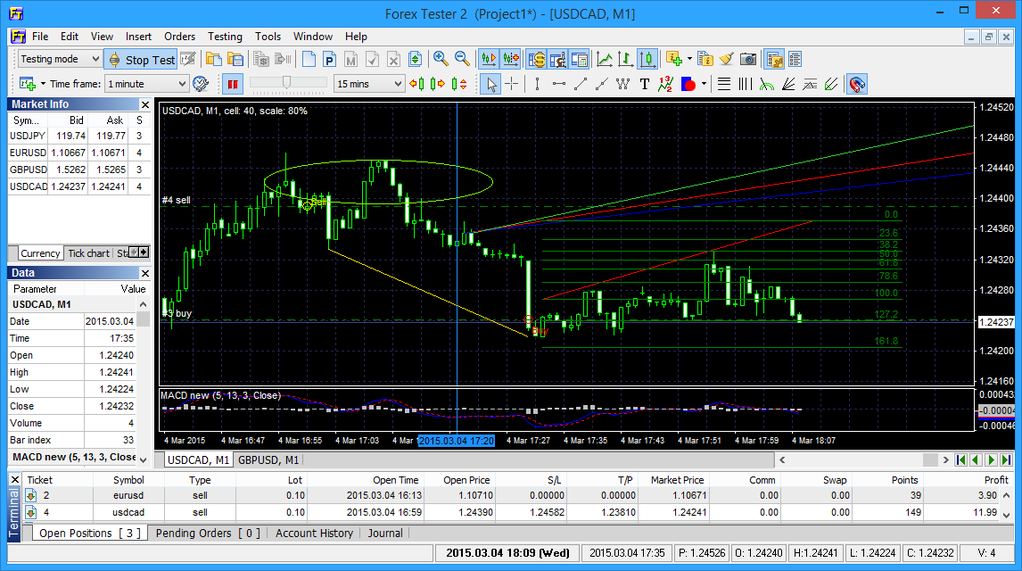The image size is (1022, 571).
Task: Expand the add indicator dropdown arrow
Action: coord(690,59)
